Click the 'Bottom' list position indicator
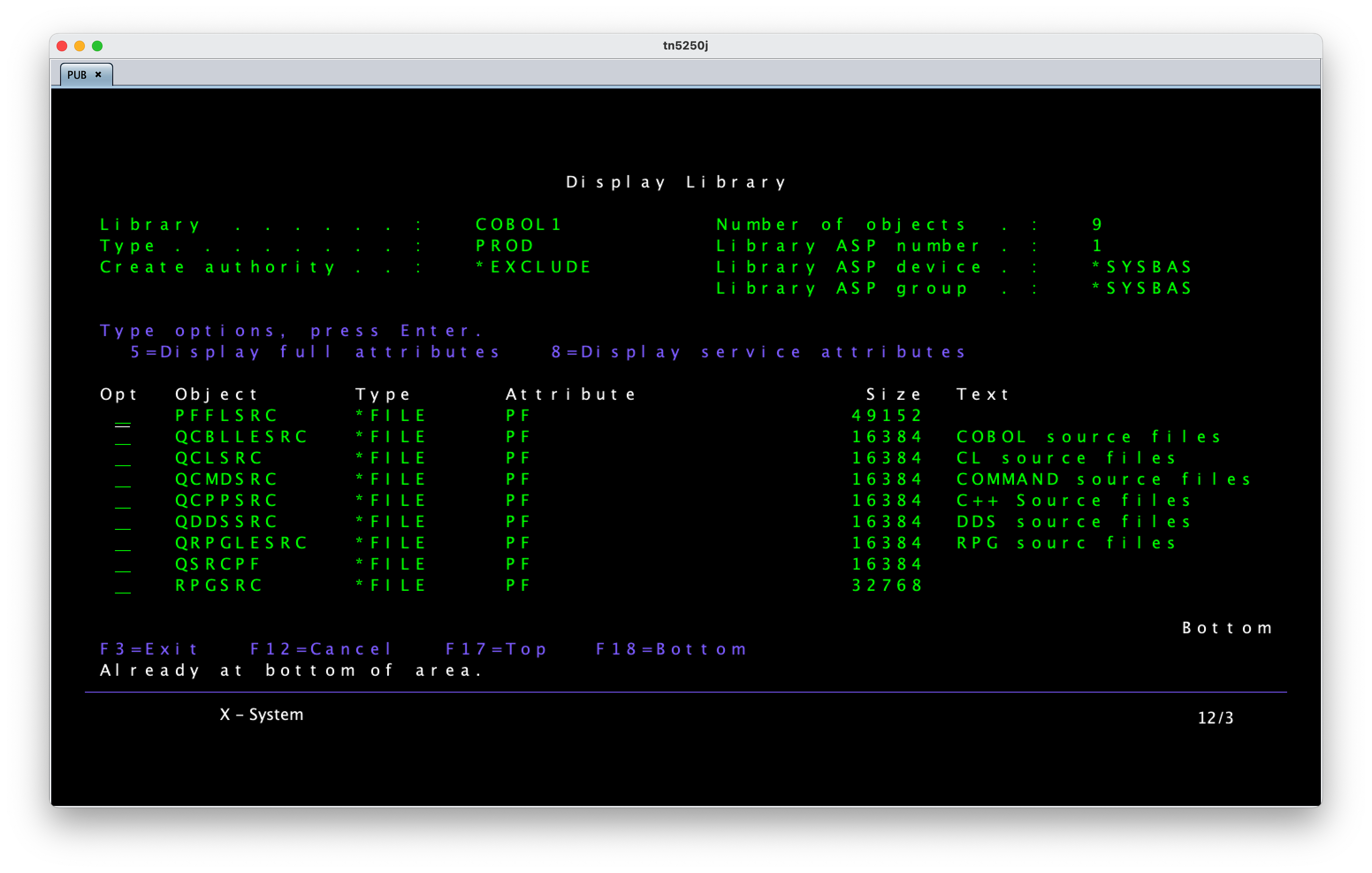The image size is (1372, 873). coord(1227,628)
